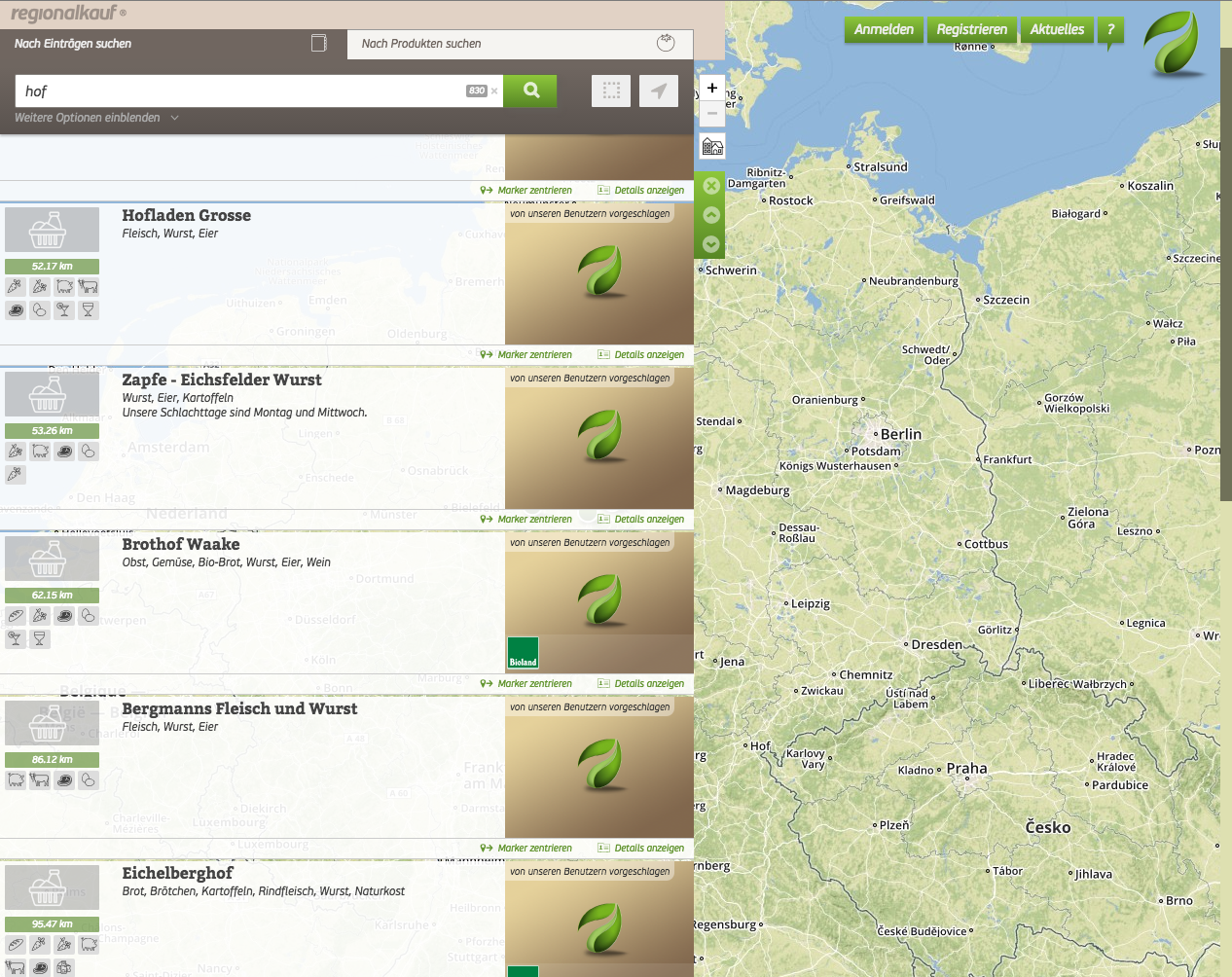Click the regionalkauf logo top left
The image size is (1232, 977).
pos(68,13)
